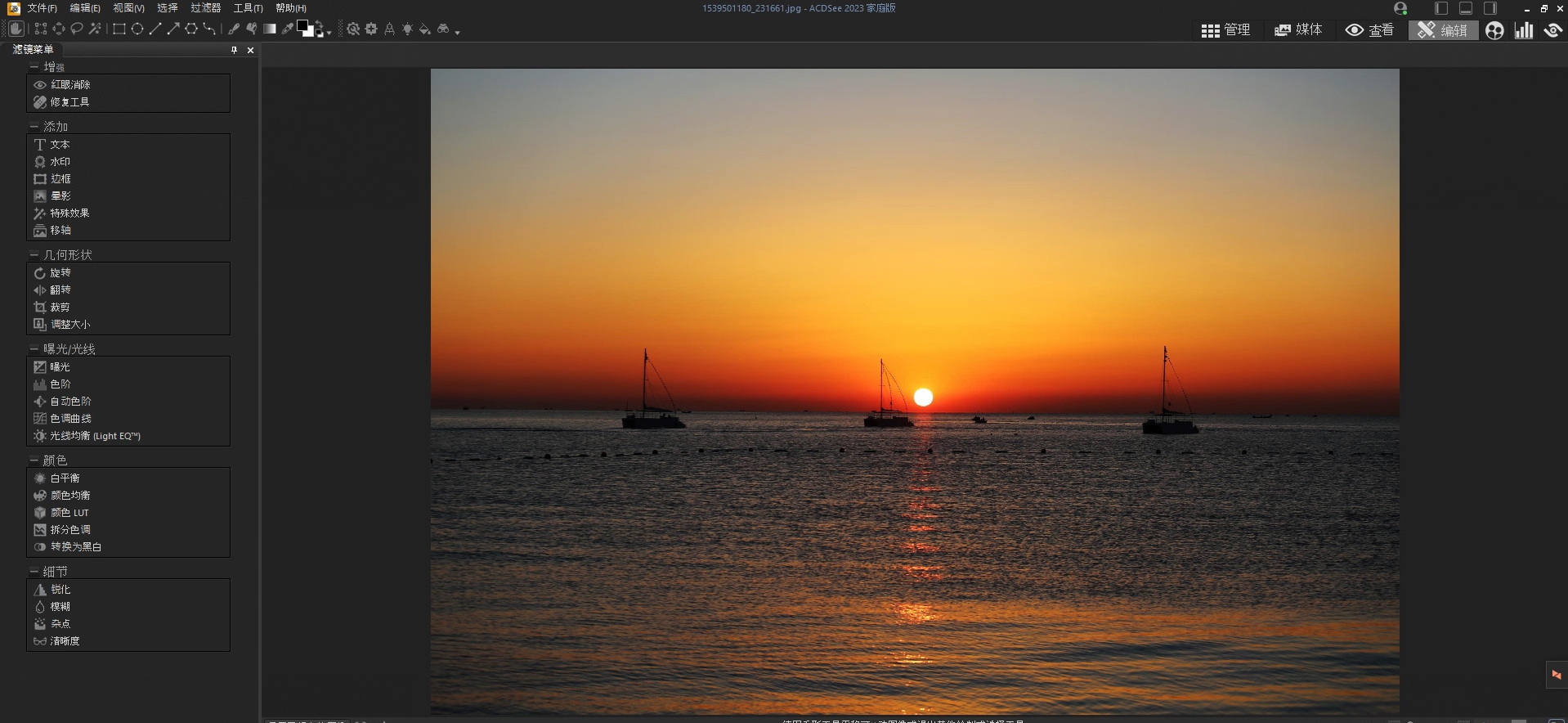Toggle the left panel layout button

click(1441, 8)
